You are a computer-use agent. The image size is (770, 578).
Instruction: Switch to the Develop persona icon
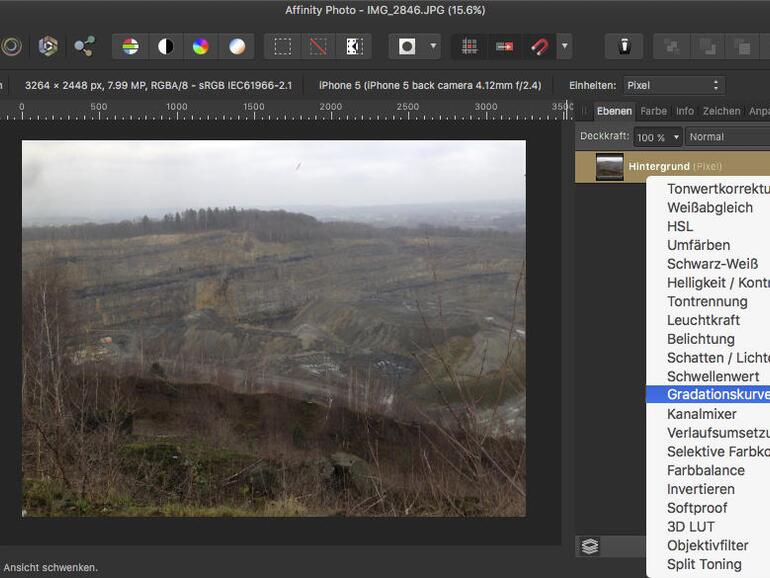[x=47, y=46]
